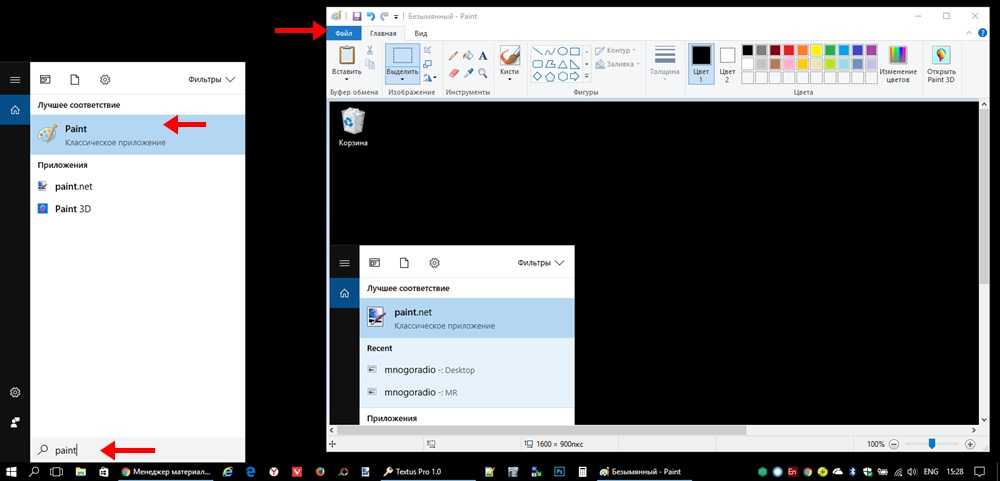
Task: Pick the Eraser tool
Action: [453, 73]
